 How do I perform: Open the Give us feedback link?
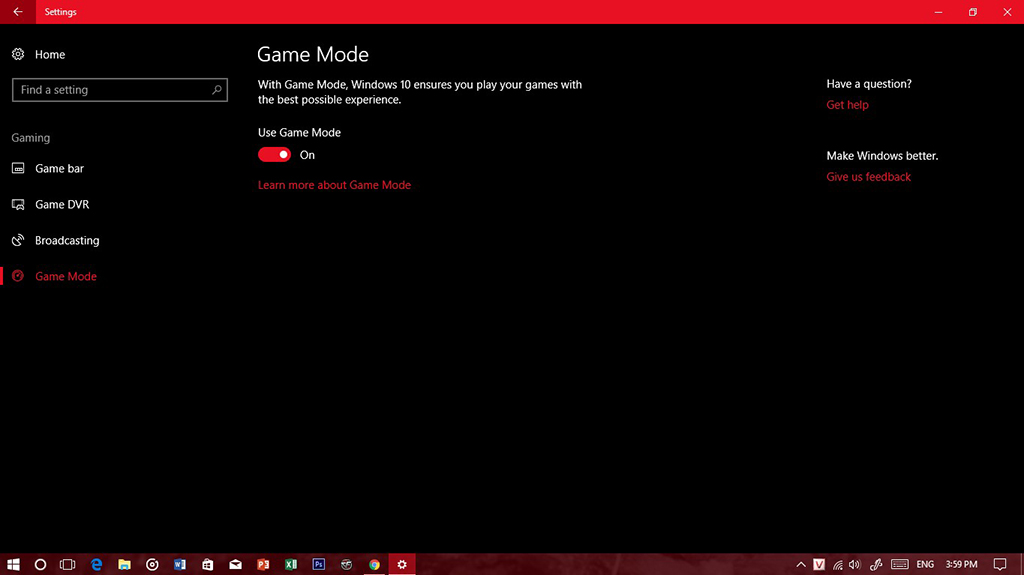868,177
